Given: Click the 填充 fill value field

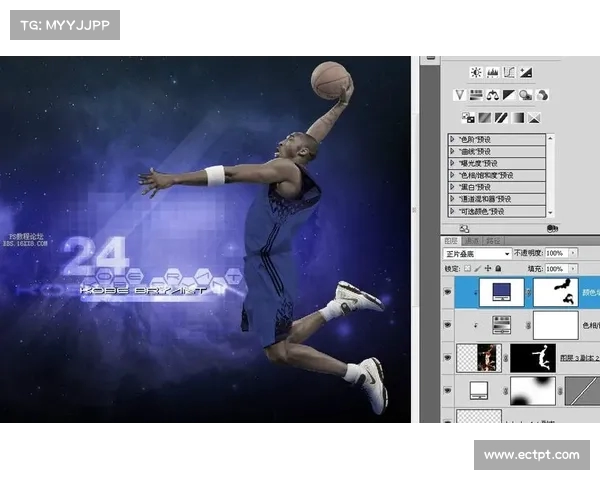Looking at the screenshot, I should pos(557,269).
